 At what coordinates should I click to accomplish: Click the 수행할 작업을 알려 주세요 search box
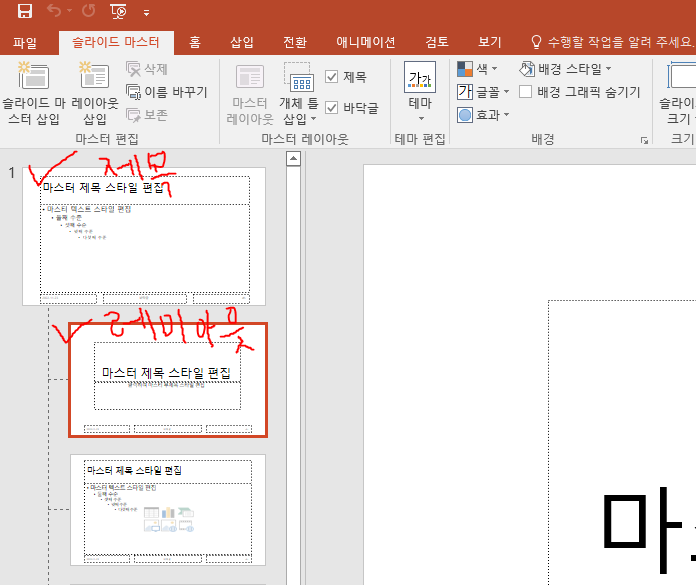(621, 42)
